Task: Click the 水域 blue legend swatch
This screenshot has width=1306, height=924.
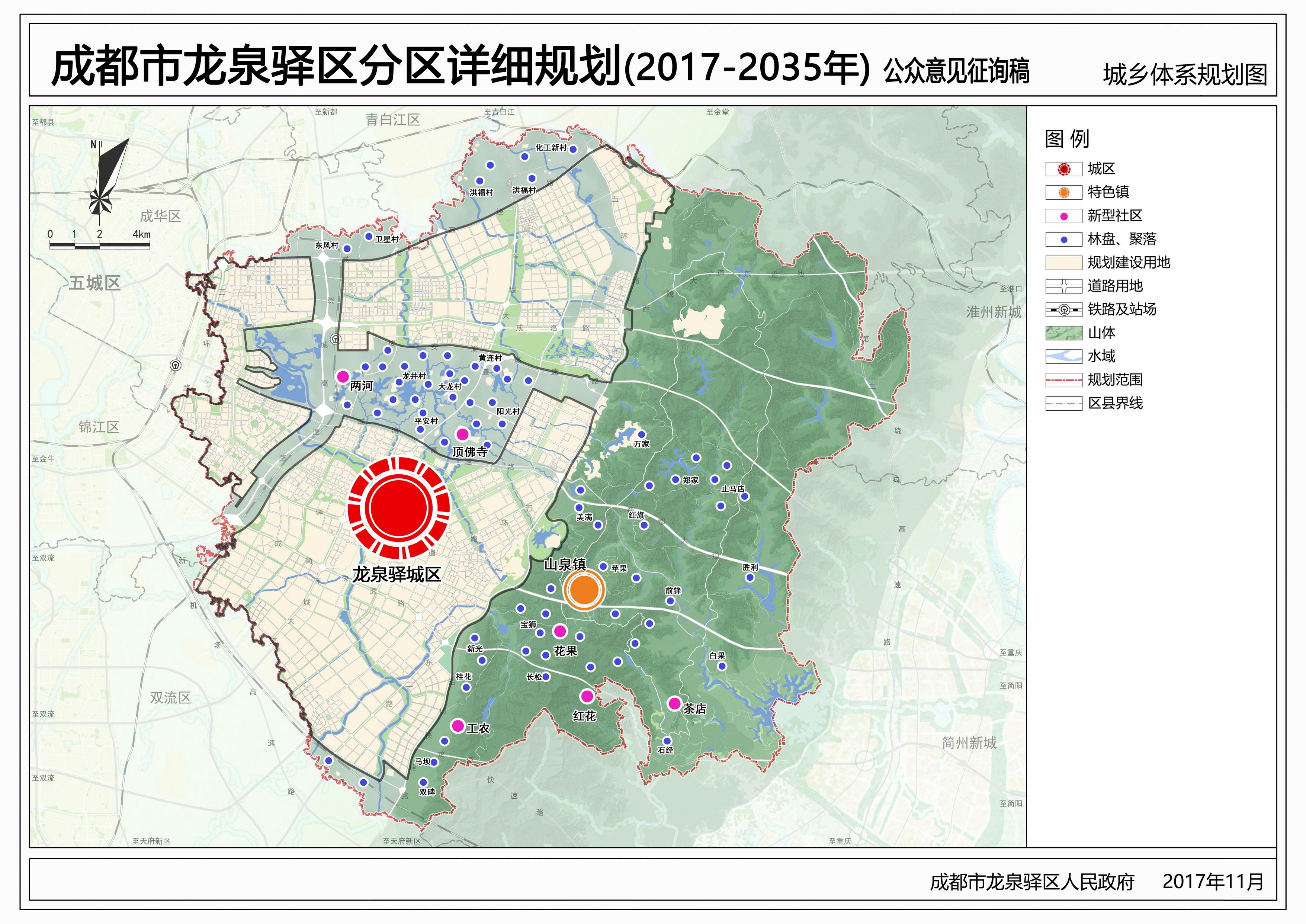Action: click(1064, 357)
